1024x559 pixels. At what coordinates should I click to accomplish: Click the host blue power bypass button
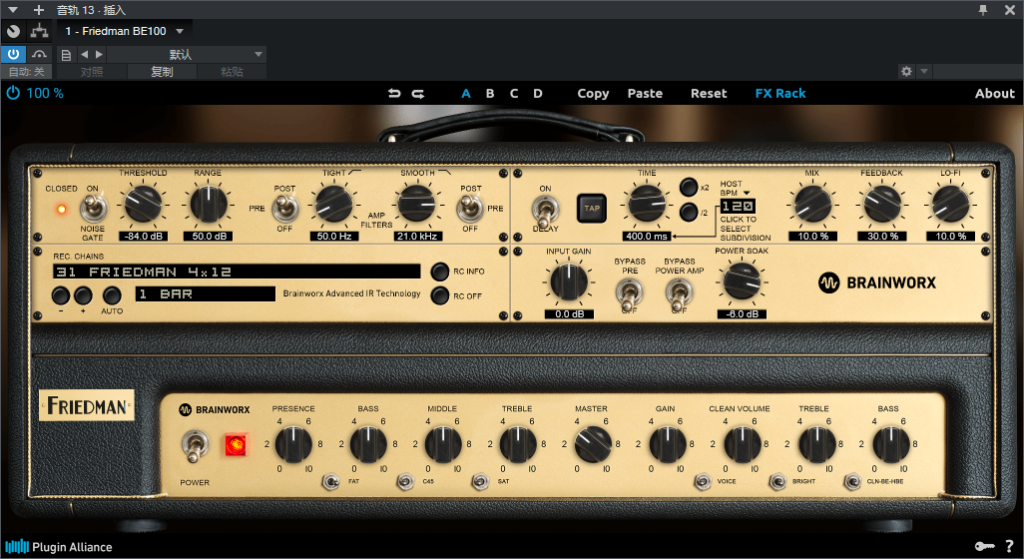[x=13, y=54]
